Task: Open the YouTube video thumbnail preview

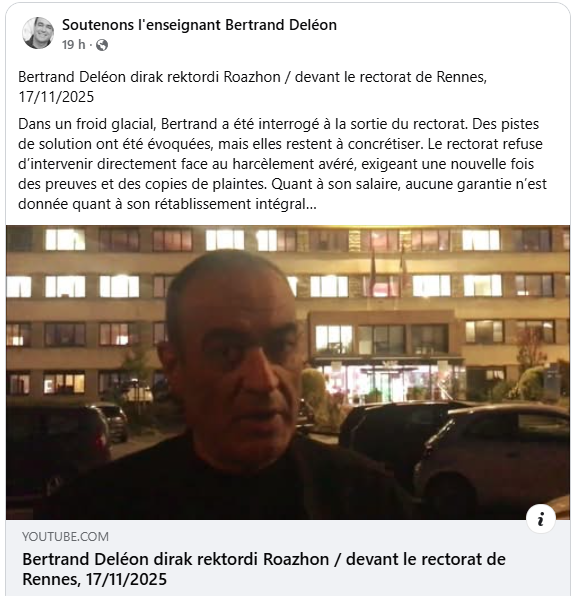Action: coord(288,372)
